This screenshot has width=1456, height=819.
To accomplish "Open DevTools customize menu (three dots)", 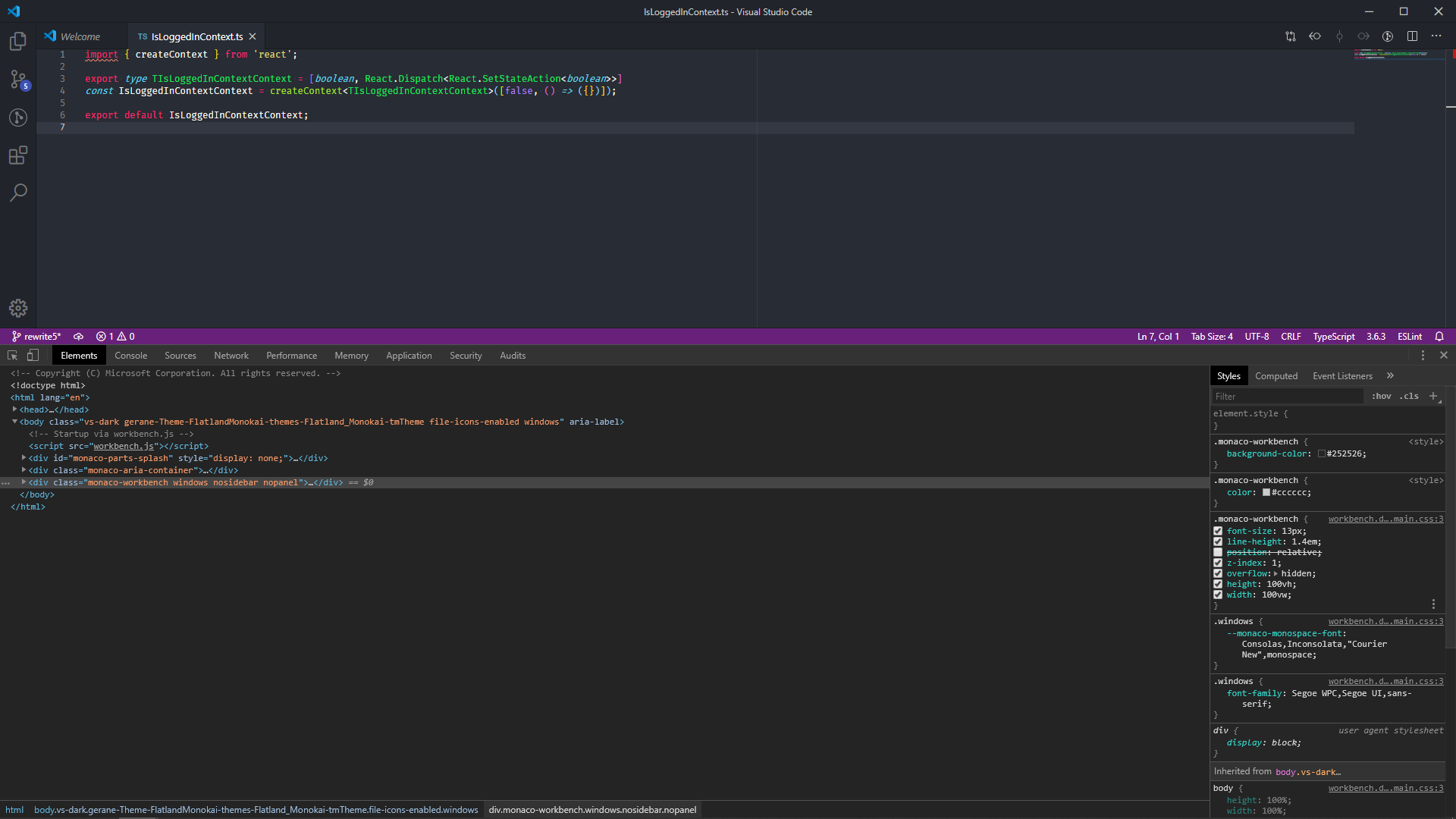I will click(1423, 356).
